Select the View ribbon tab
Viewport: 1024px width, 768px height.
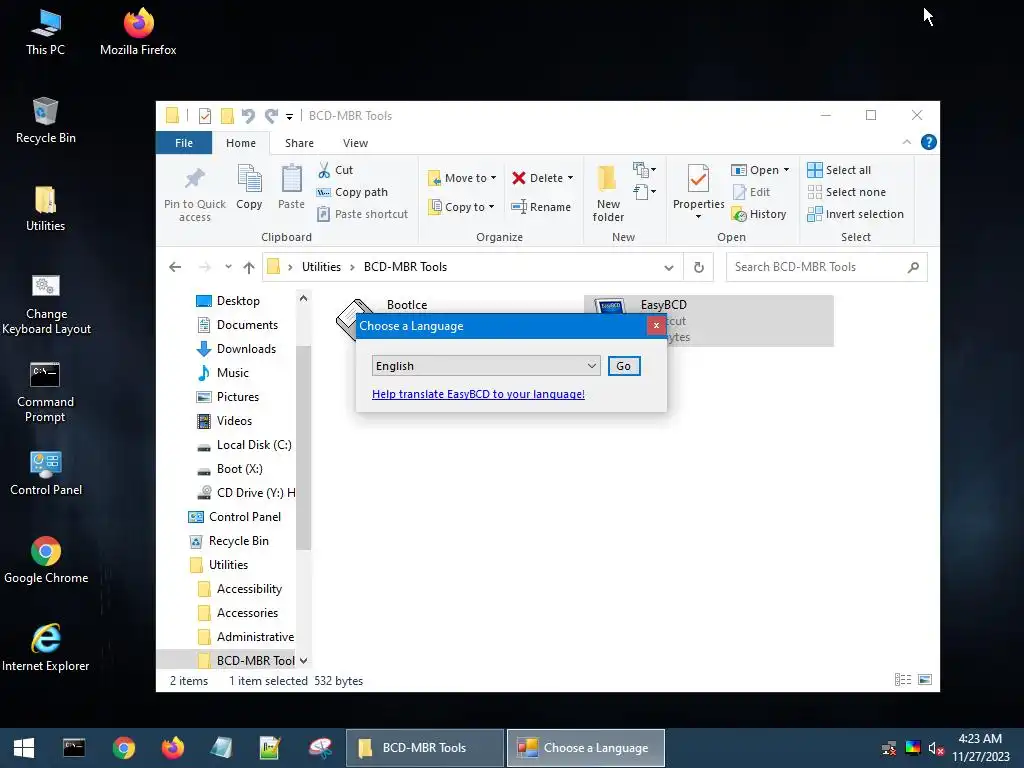coord(355,143)
